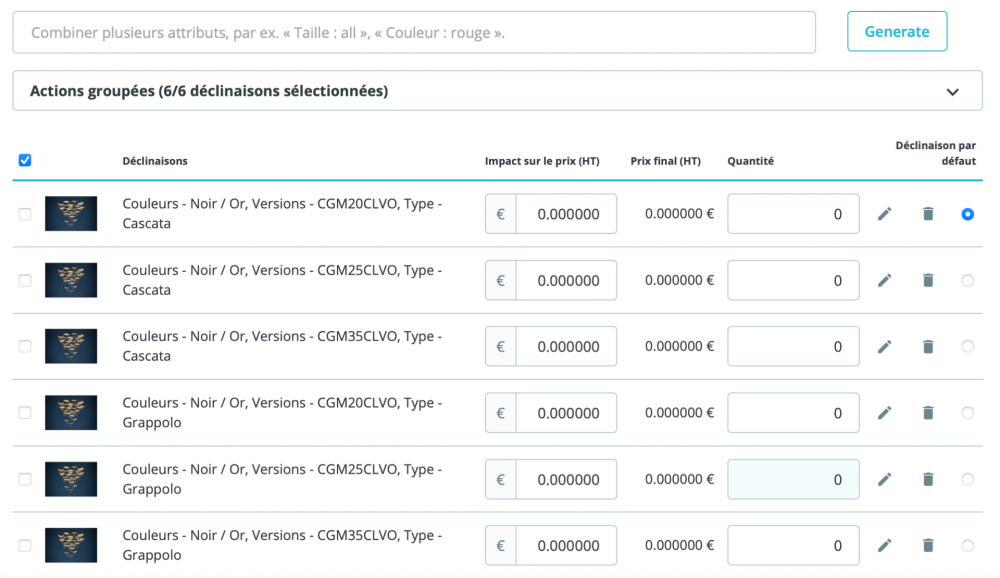Click combination name CGM35CLVO, Type - Cascata
This screenshot has height=578, width=1000.
click(282, 346)
